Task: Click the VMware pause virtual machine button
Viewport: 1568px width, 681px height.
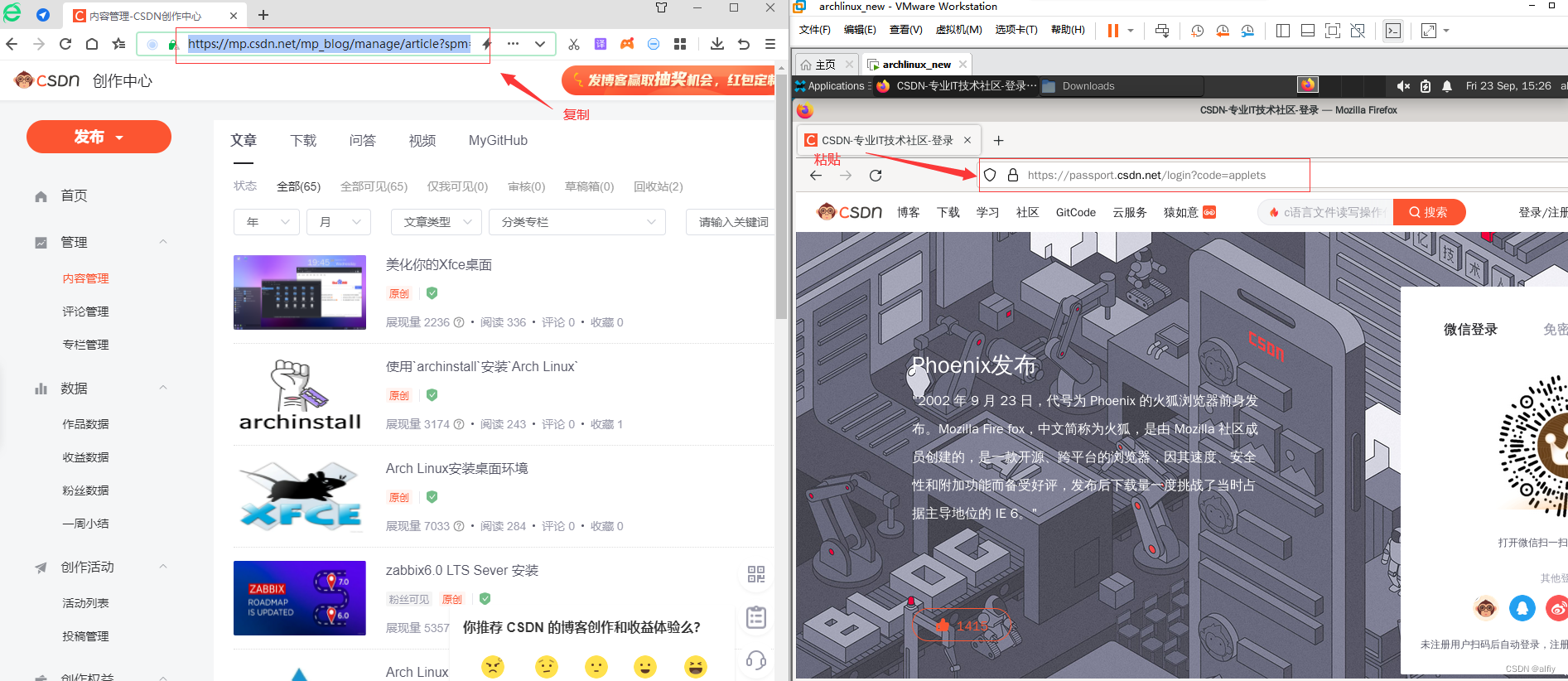Action: (1113, 31)
